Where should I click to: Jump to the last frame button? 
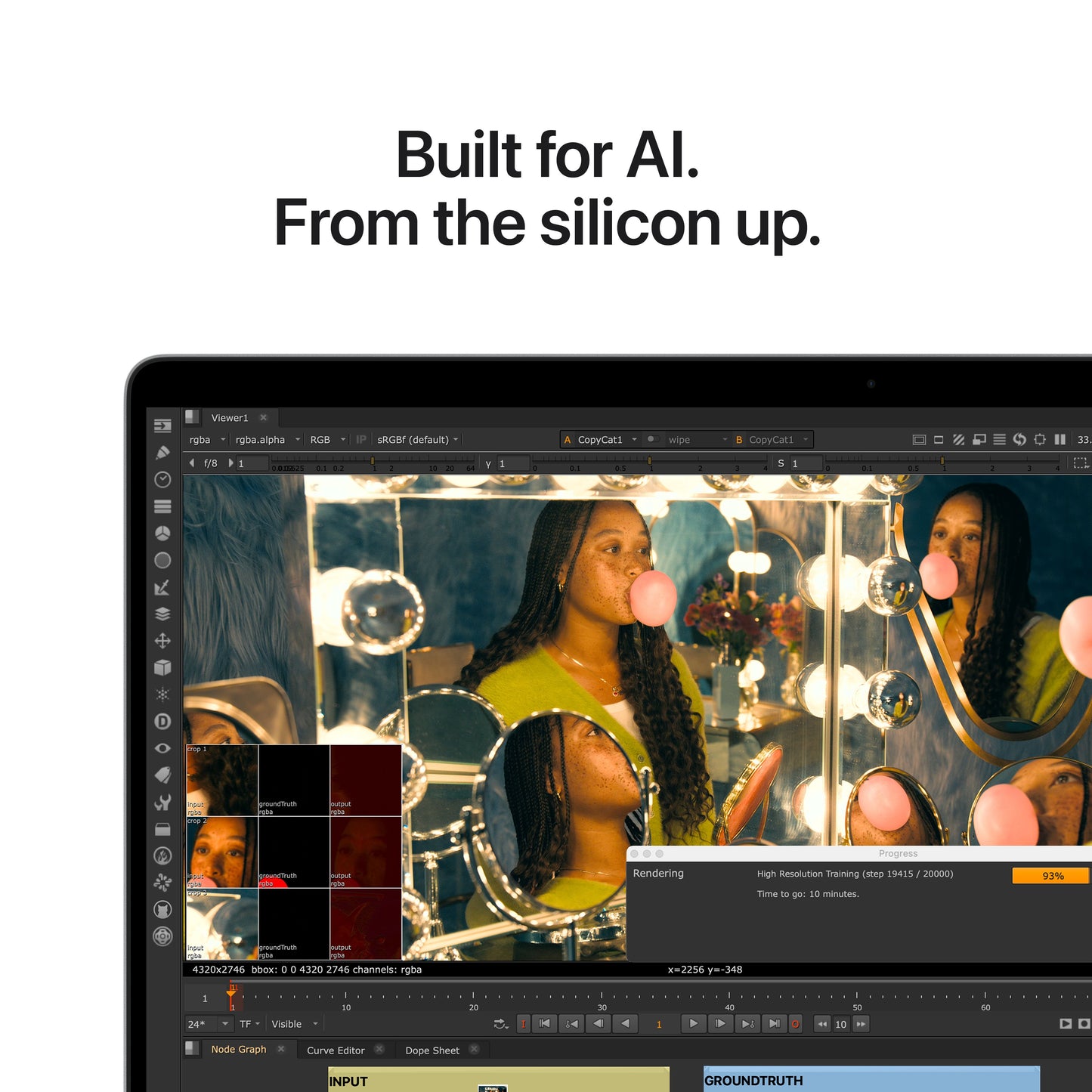[x=775, y=1024]
